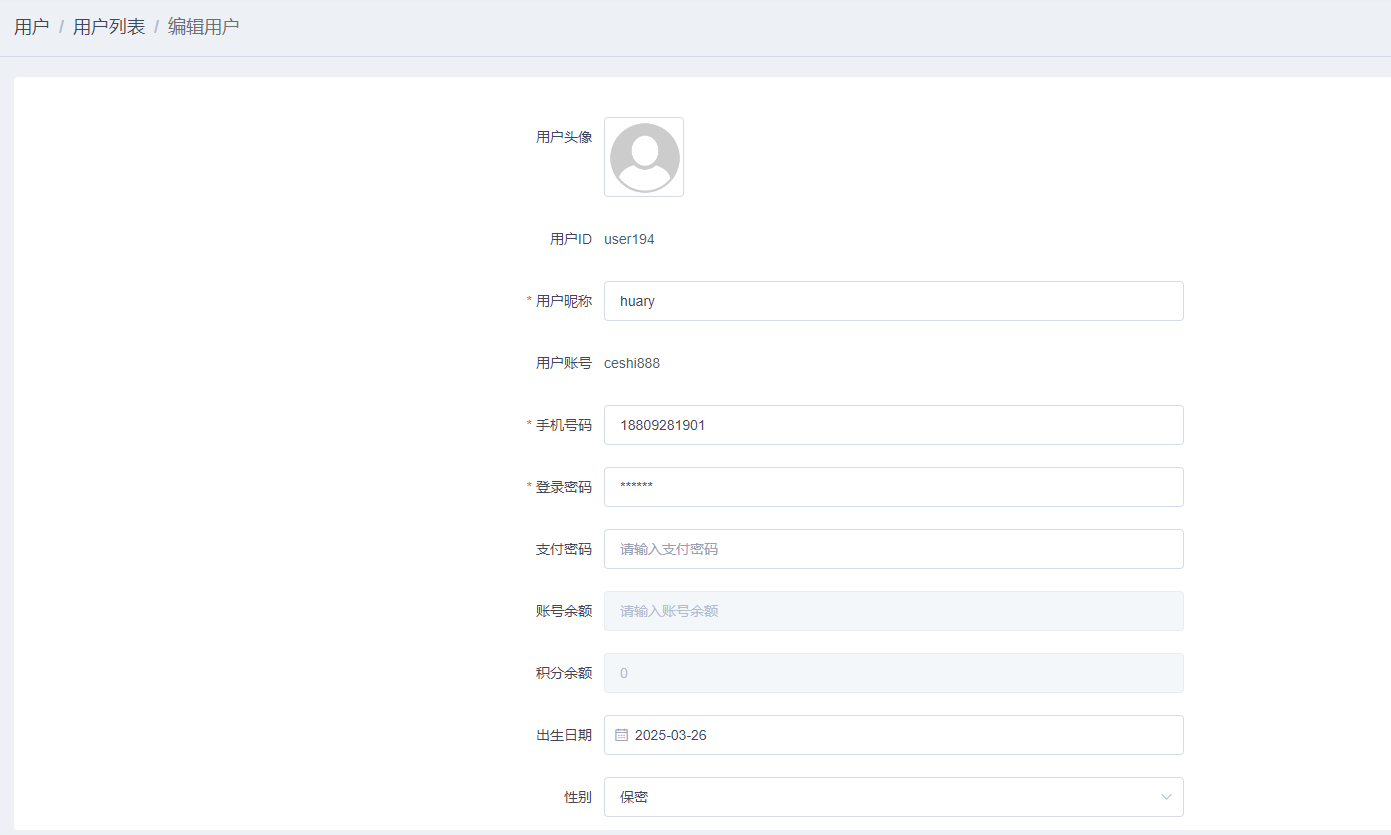
Task: Click the disabled 积分余额 field
Action: (x=893, y=673)
